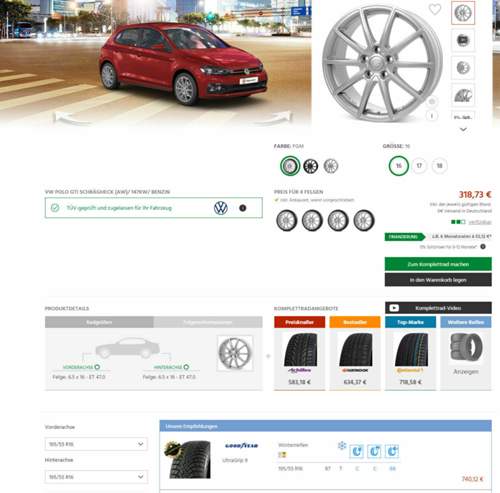Click the Hinterachse info circle icon

[186, 367]
